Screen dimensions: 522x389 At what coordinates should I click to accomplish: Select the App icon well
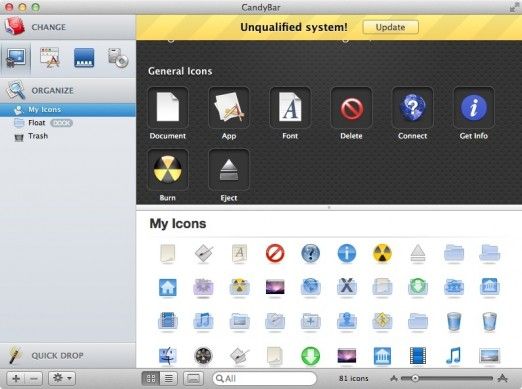229,107
